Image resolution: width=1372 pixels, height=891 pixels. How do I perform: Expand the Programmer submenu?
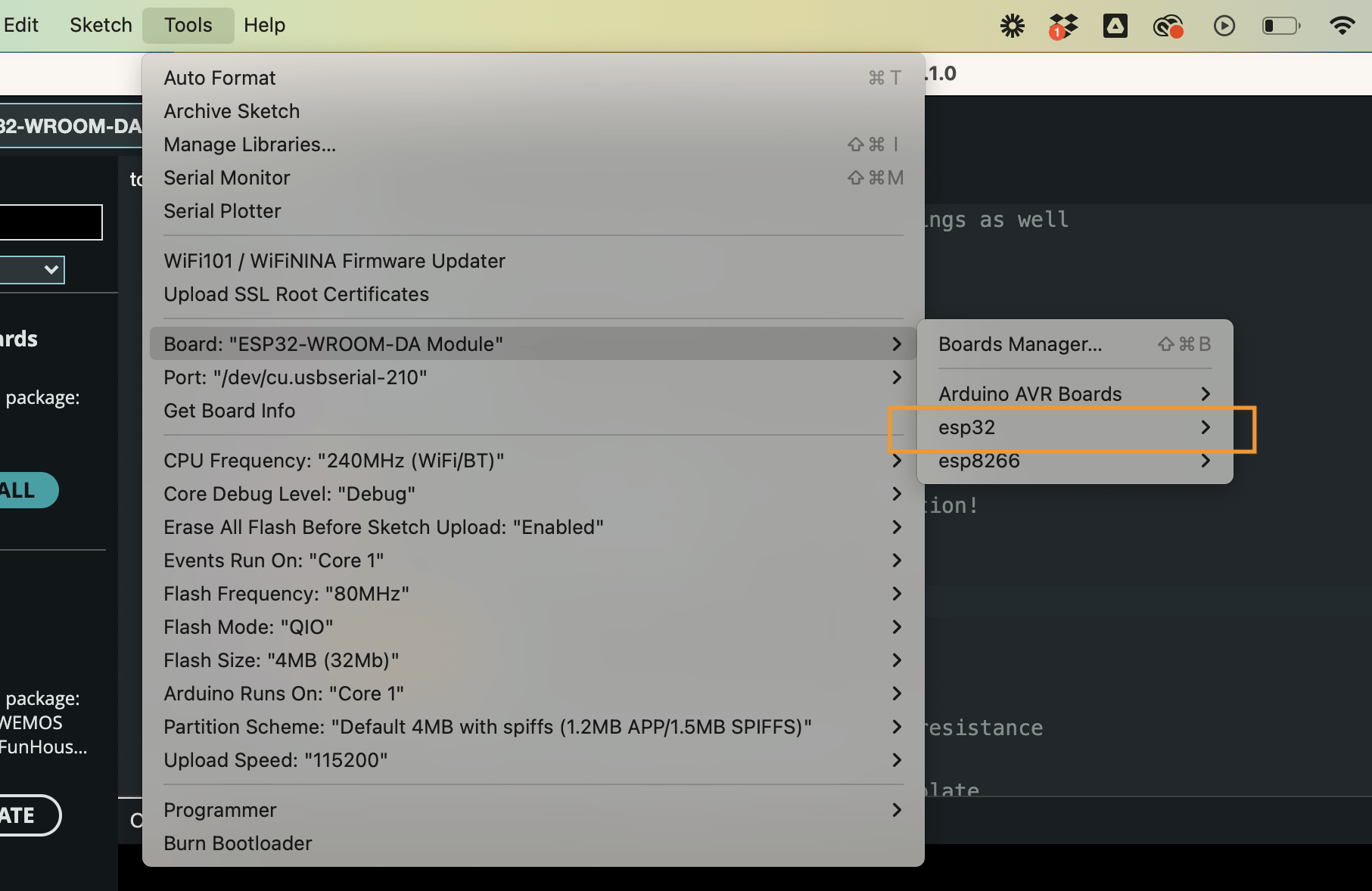533,810
